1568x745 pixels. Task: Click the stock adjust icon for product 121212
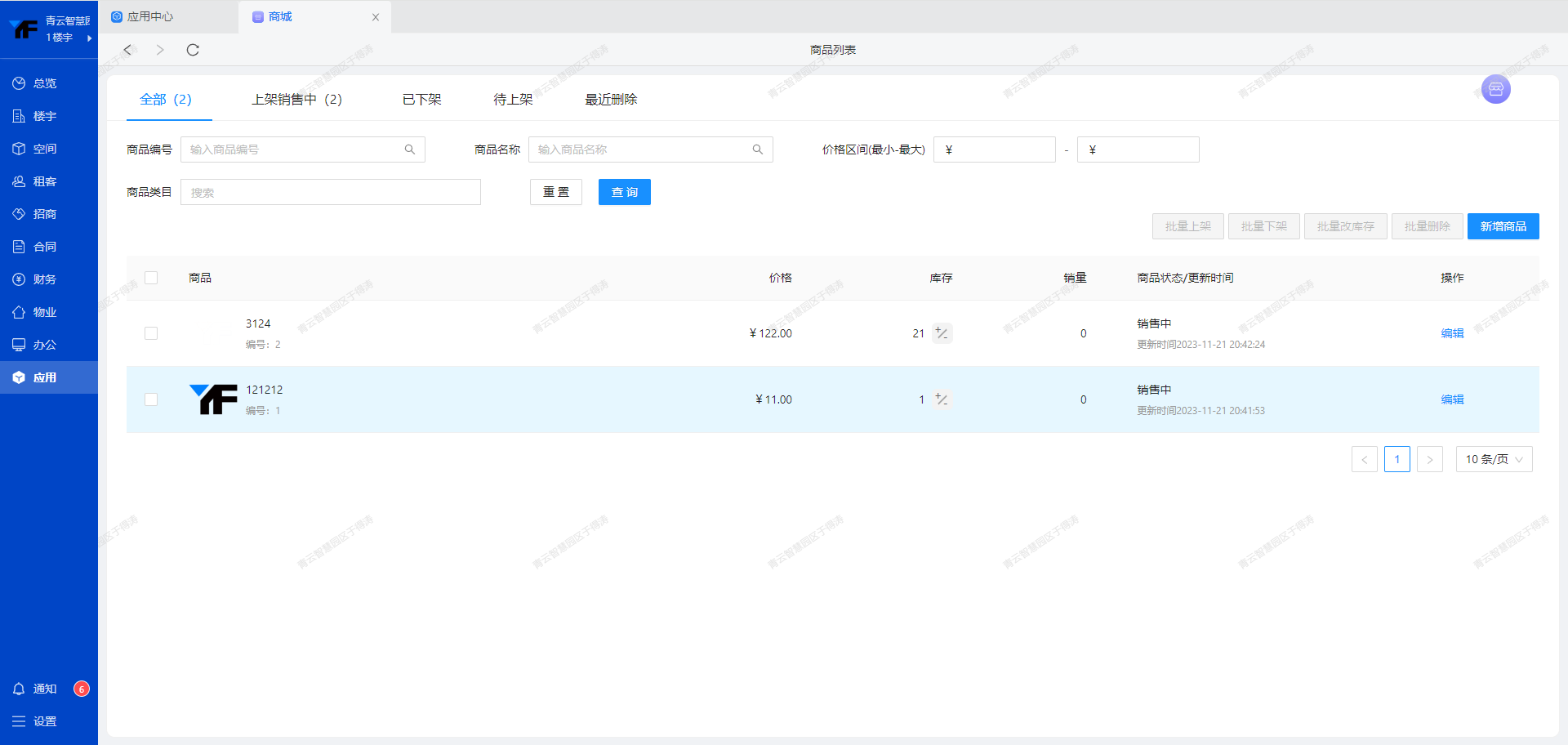point(942,399)
